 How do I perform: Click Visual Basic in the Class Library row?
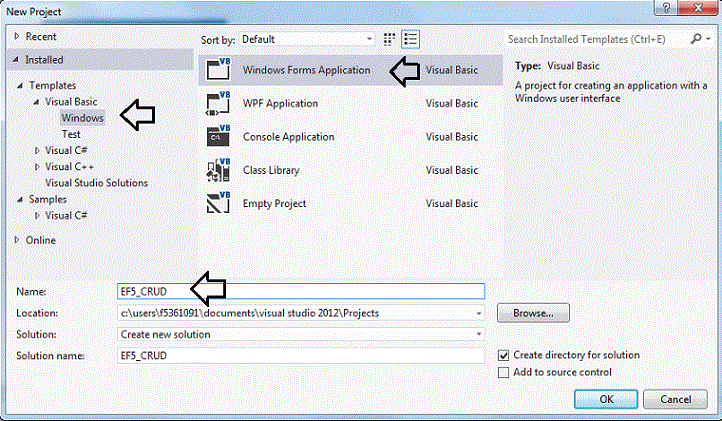(x=452, y=170)
